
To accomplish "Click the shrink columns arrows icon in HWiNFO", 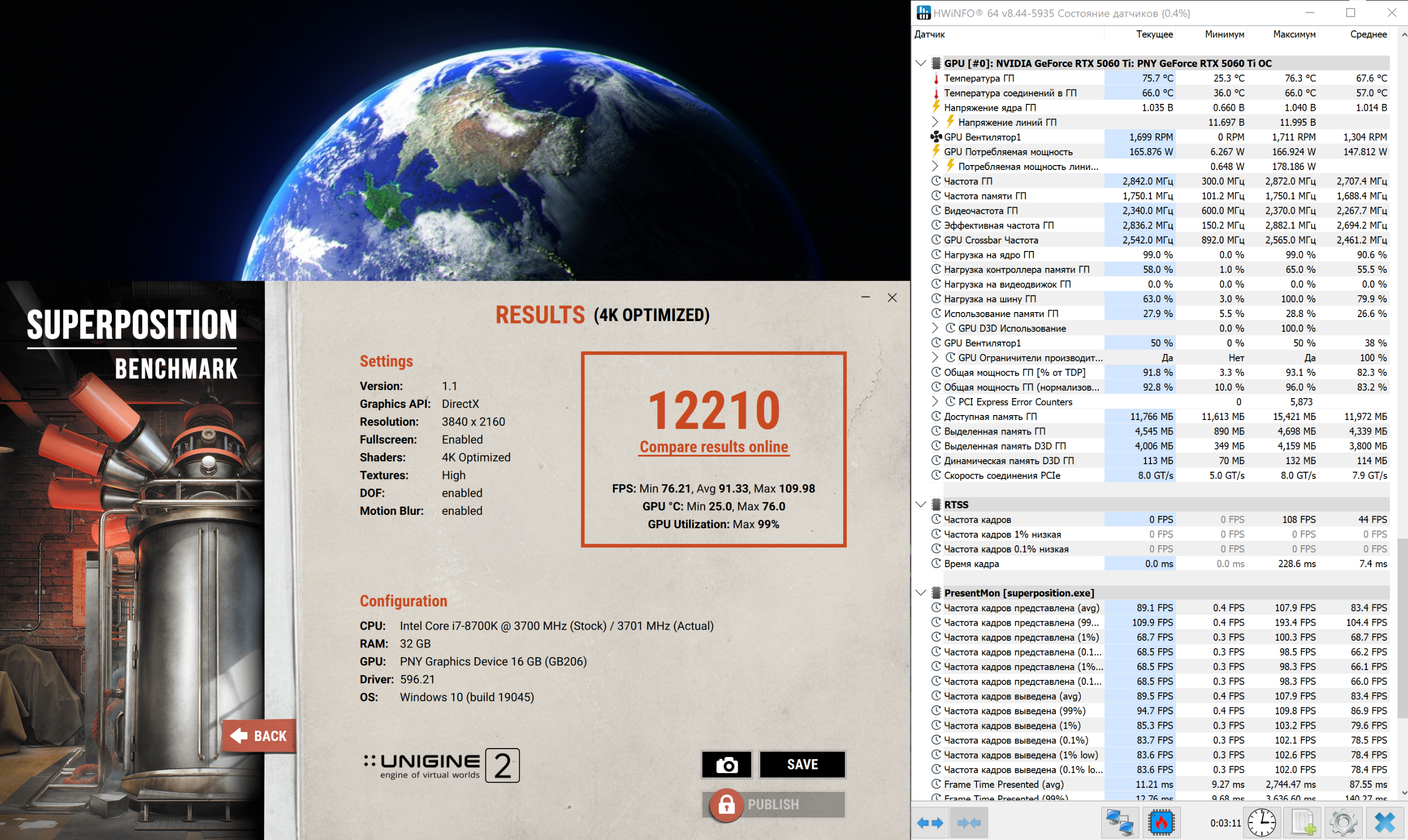I will 968,823.
